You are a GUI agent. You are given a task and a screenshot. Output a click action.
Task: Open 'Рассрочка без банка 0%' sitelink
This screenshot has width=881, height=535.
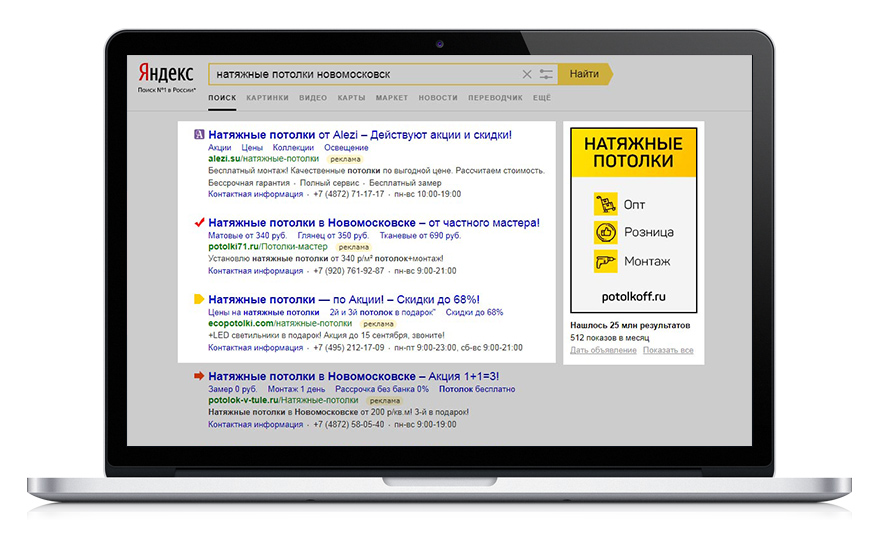(382, 389)
